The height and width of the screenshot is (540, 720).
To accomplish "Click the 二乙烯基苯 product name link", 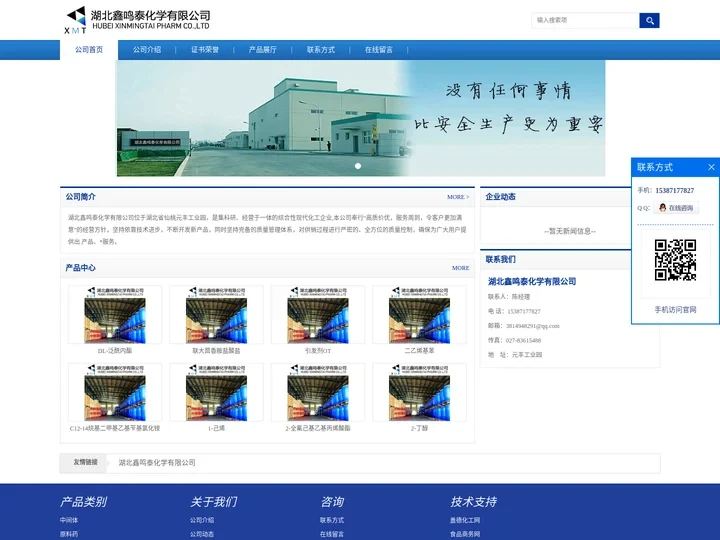I will point(419,351).
